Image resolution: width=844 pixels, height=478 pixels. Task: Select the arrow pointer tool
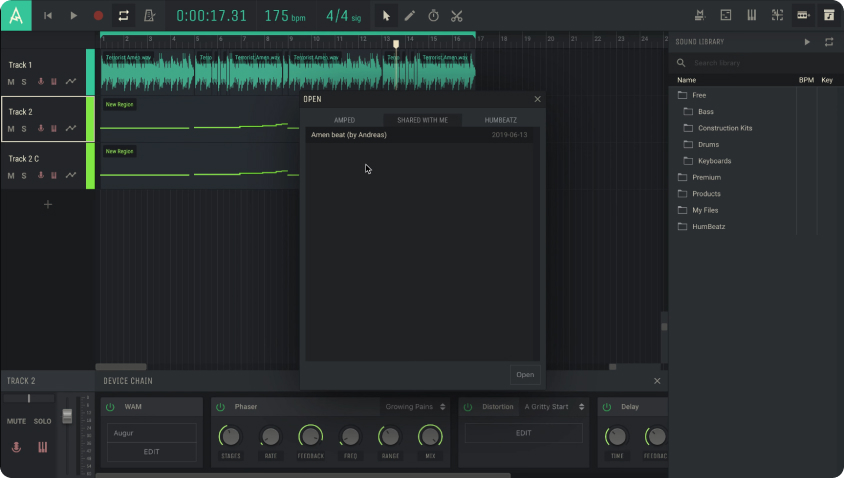(386, 16)
